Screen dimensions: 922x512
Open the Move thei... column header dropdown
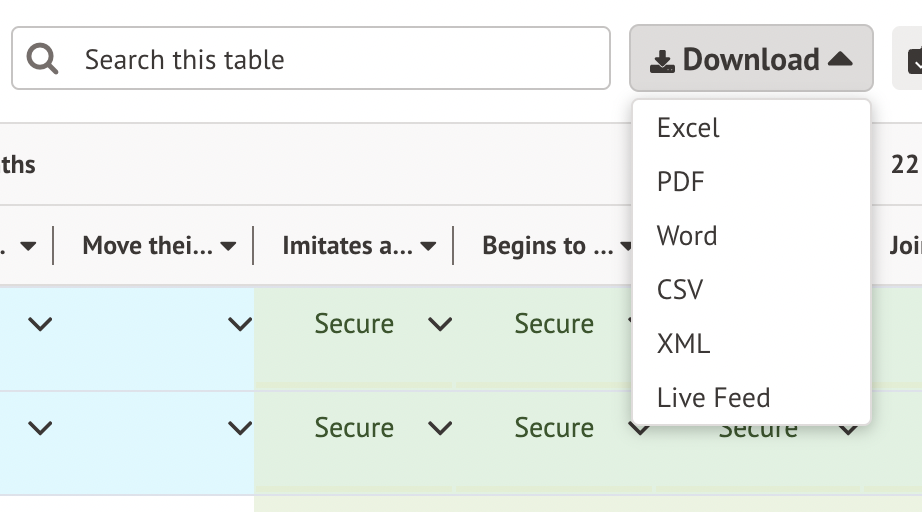point(228,246)
